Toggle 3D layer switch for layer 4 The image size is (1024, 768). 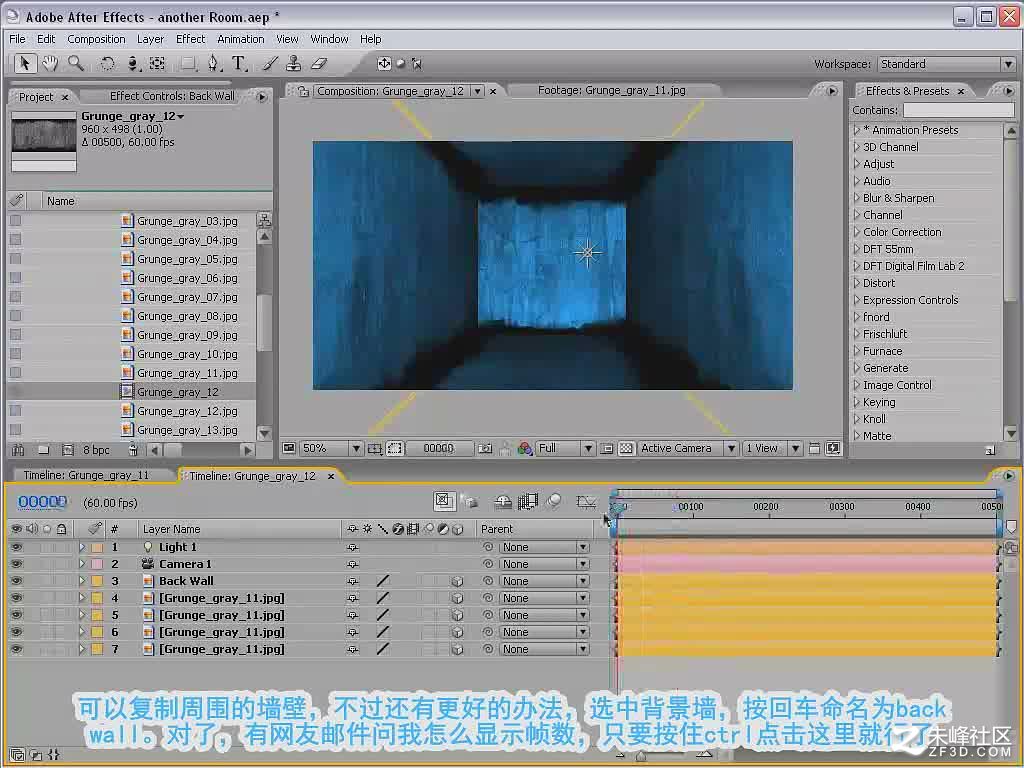[x=457, y=598]
